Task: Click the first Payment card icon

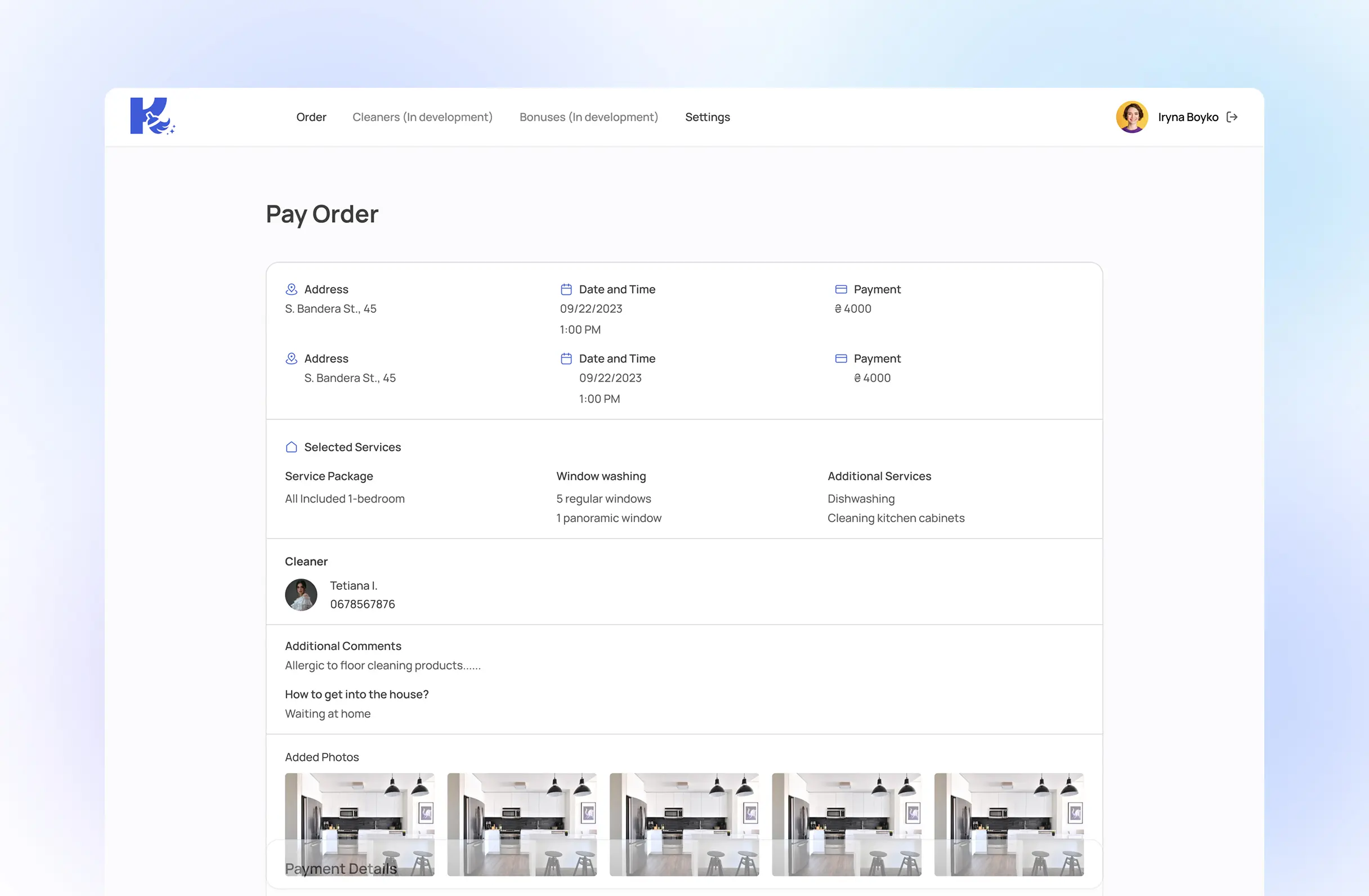Action: [x=840, y=289]
